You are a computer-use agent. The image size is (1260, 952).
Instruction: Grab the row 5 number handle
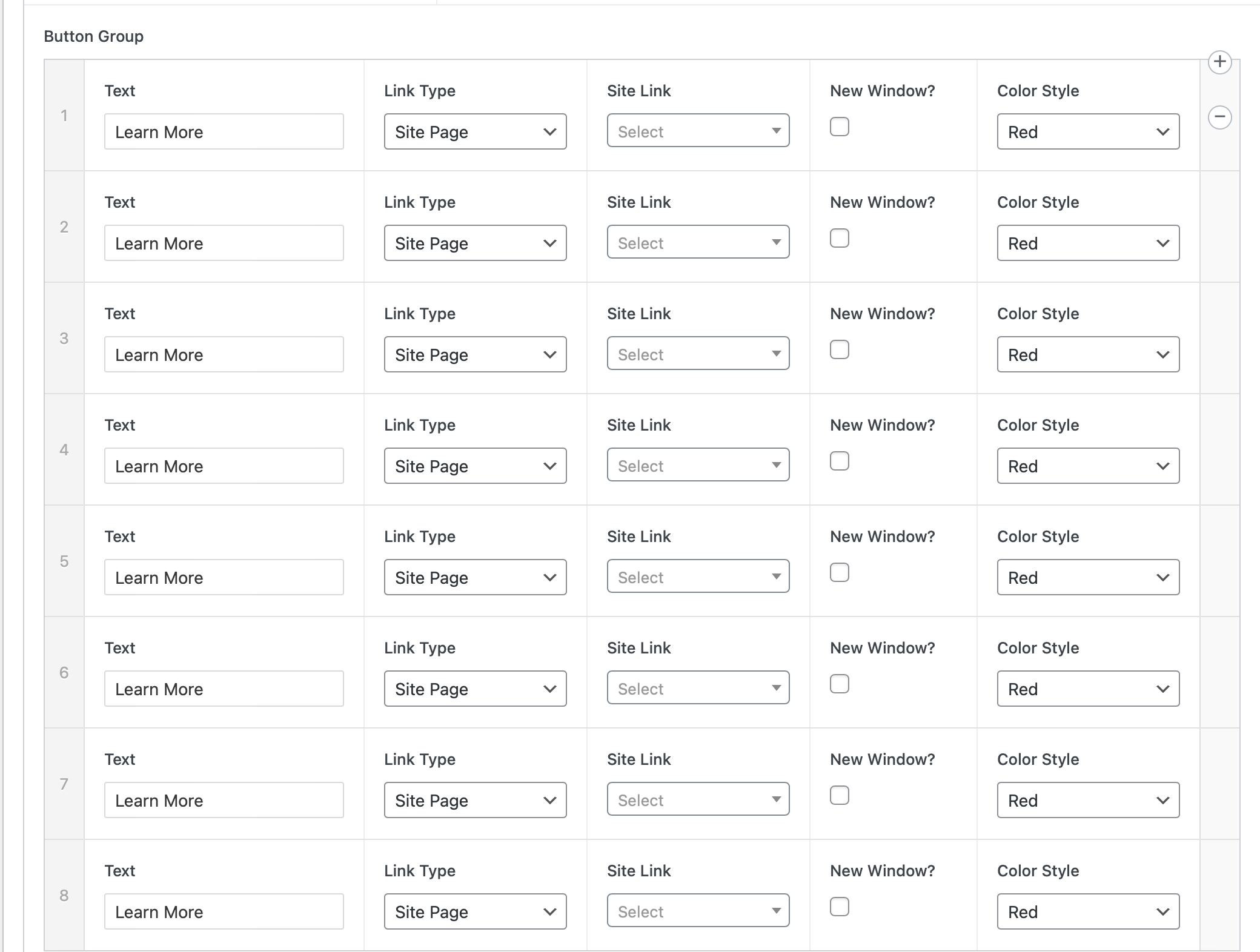click(x=64, y=561)
